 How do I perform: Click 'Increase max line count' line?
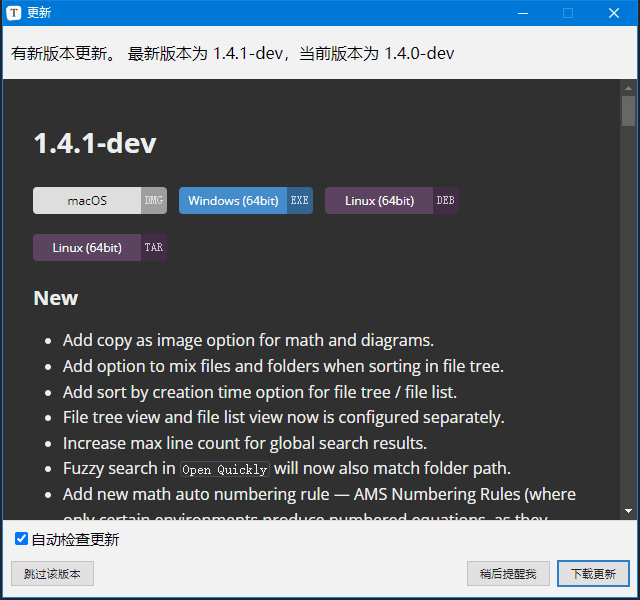pos(245,443)
